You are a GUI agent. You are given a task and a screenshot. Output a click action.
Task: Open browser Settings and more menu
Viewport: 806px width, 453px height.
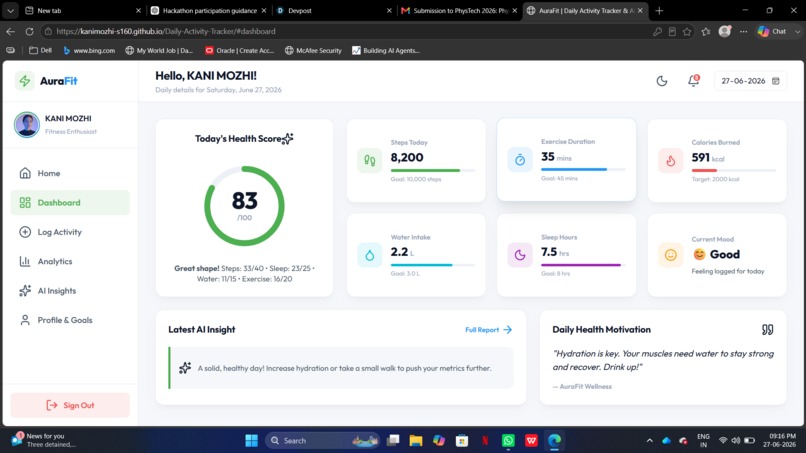(743, 31)
